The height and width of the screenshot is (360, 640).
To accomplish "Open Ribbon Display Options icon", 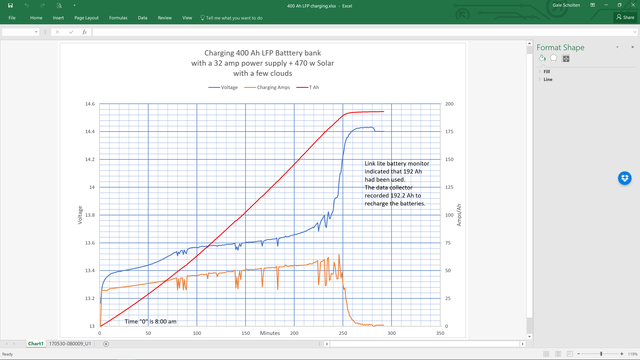I will [592, 5].
